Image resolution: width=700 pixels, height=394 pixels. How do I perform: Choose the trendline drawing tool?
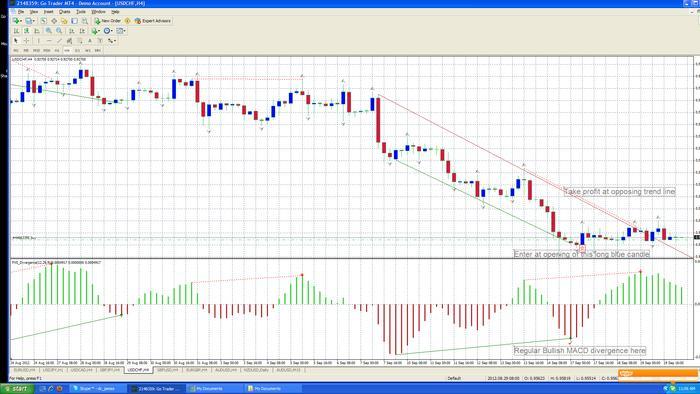tap(59, 41)
